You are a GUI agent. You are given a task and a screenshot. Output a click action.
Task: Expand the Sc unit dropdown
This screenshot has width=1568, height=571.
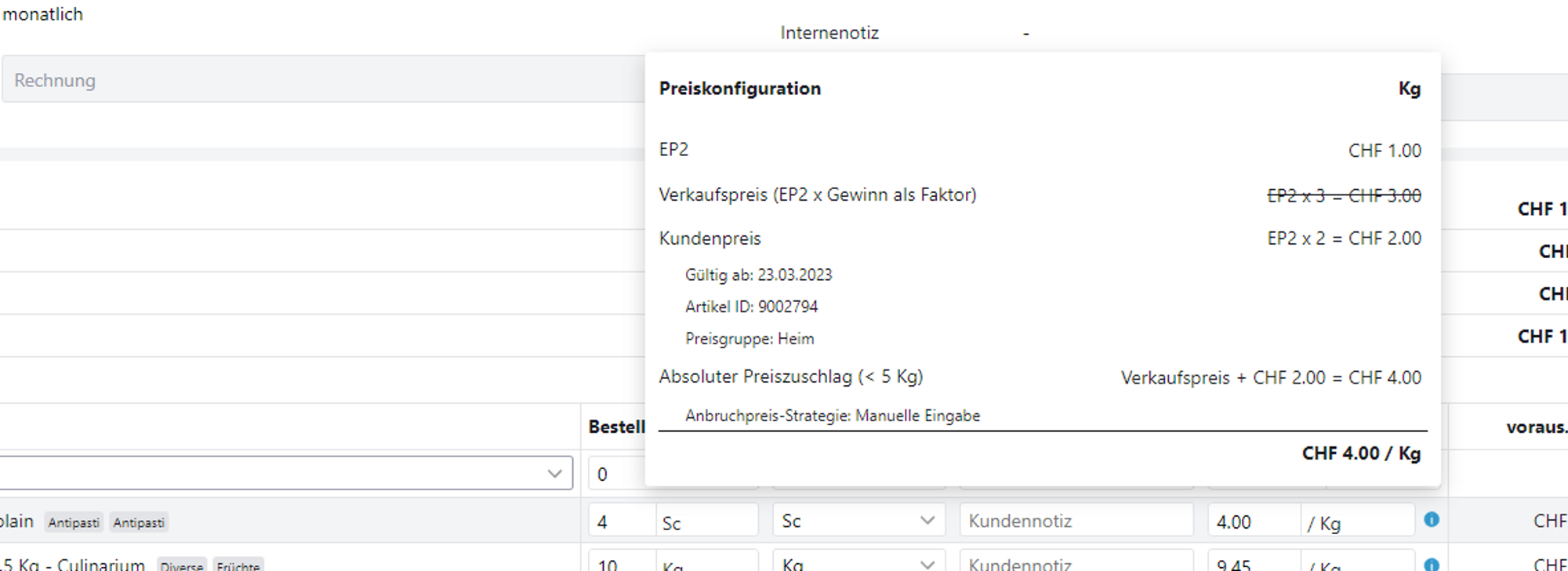[x=858, y=521]
